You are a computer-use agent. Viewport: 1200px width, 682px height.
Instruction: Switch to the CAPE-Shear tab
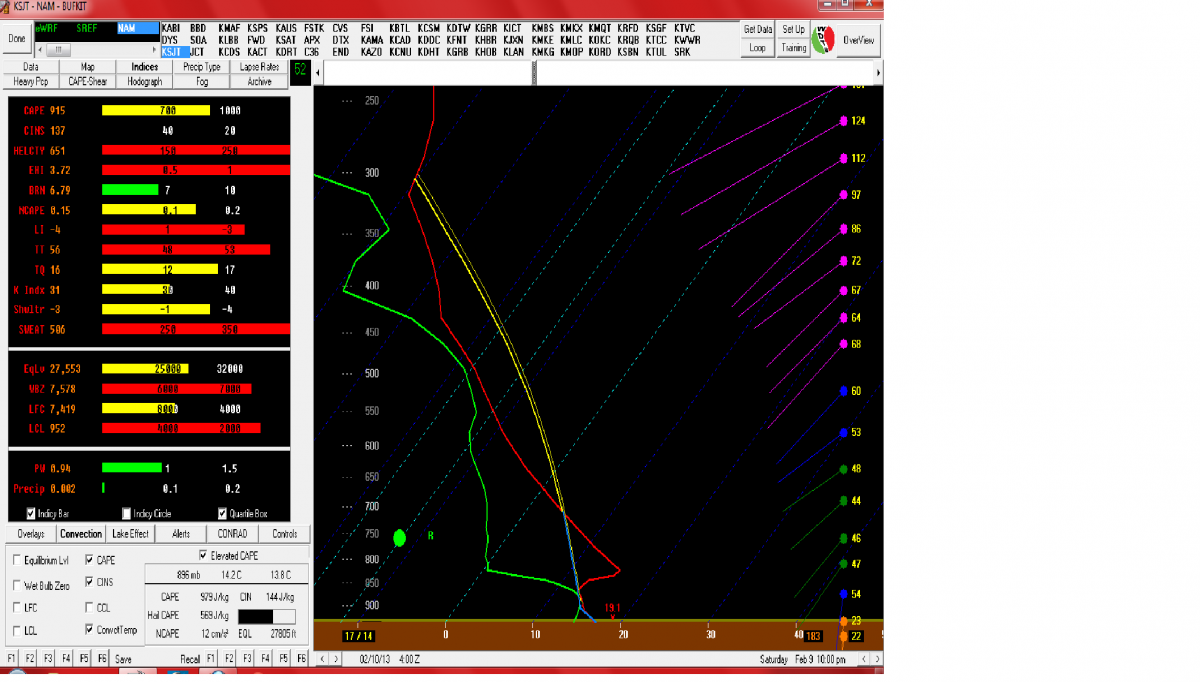[x=88, y=81]
